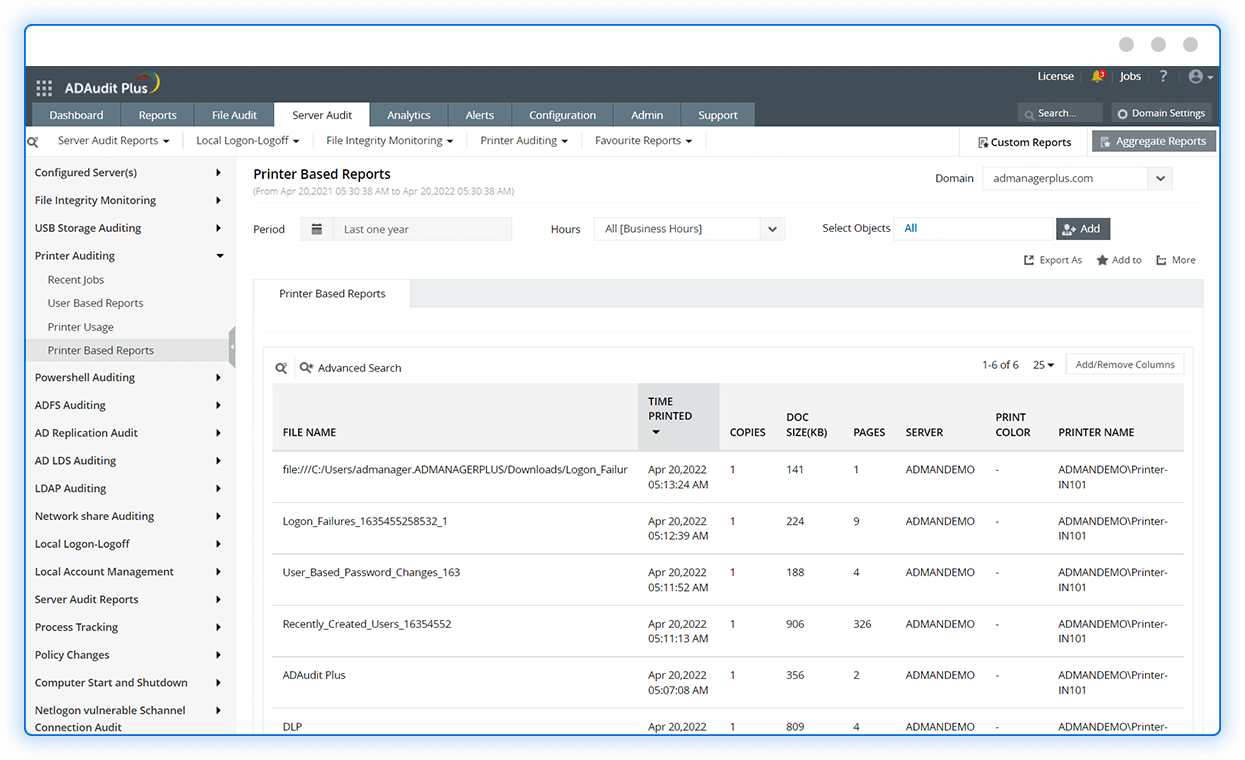Click the notification bell icon
Viewport: 1245px width, 760px height.
[x=1097, y=76]
